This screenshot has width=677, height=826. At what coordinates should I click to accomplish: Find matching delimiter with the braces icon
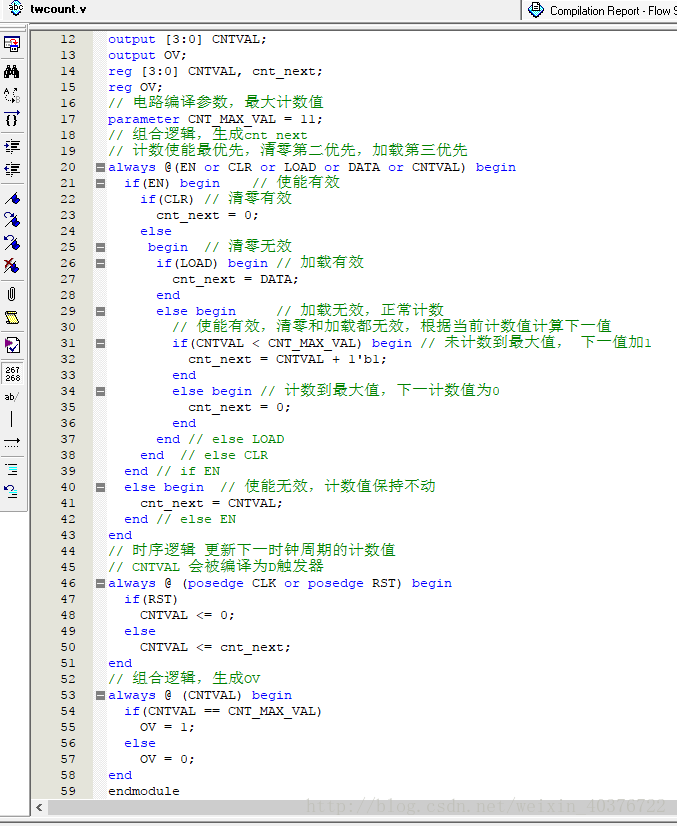tap(12, 119)
